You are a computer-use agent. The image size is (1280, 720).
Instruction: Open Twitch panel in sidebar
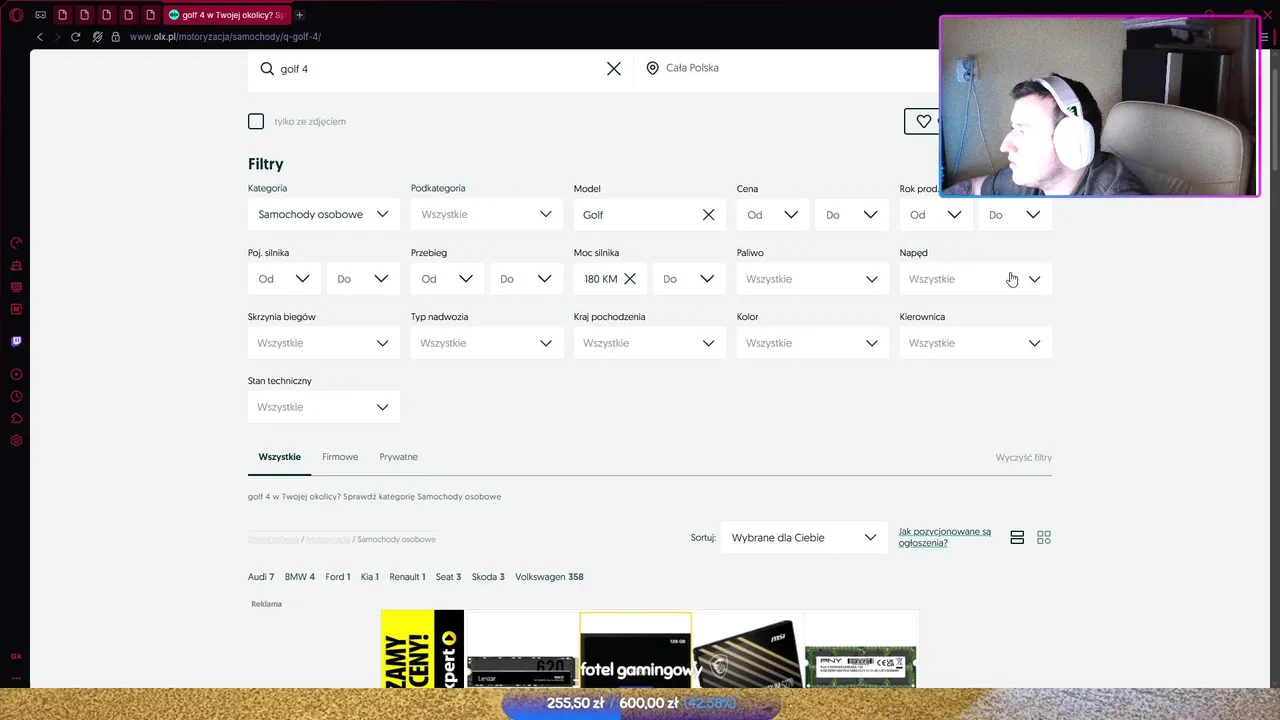click(16, 341)
